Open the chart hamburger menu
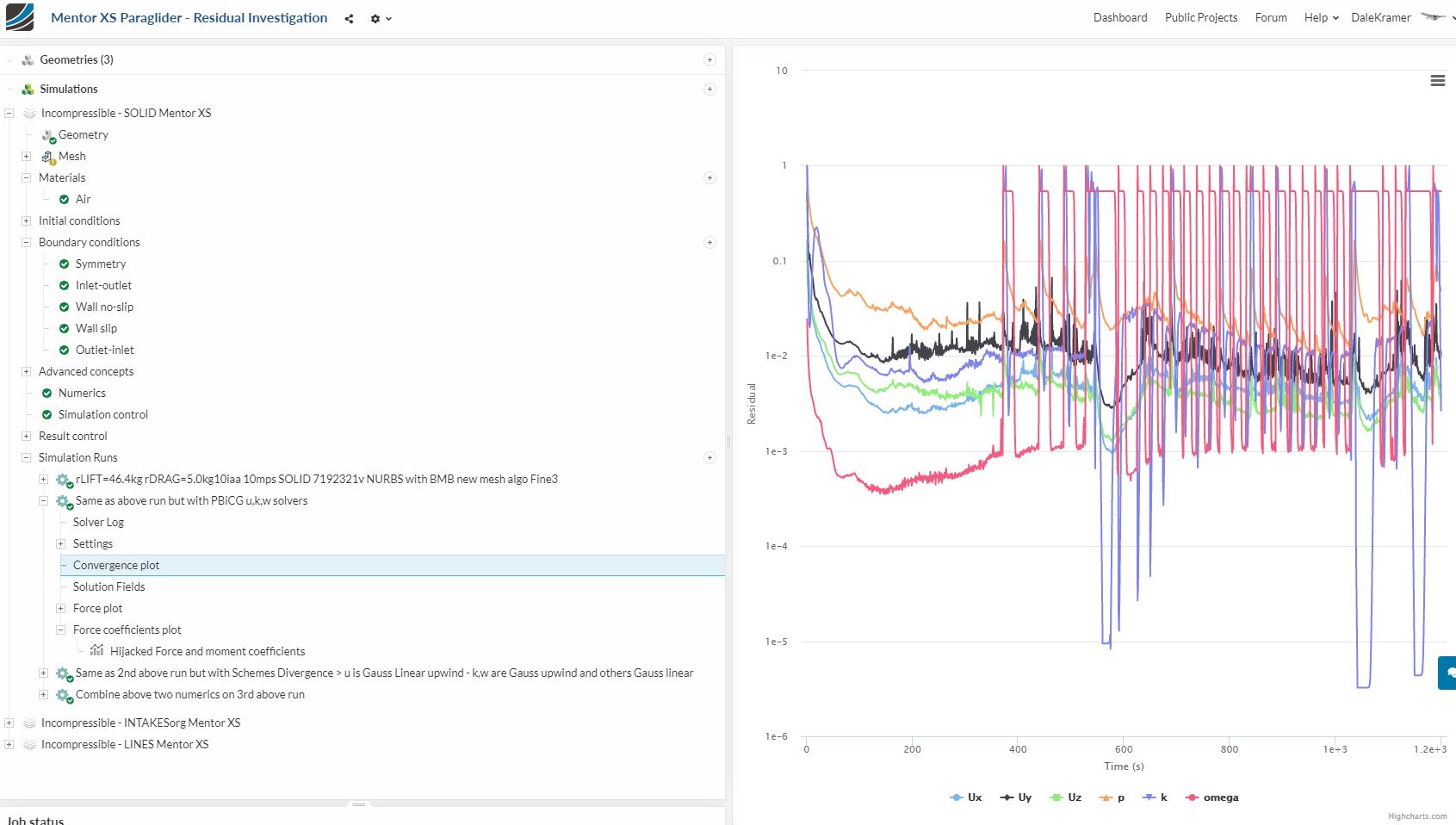Viewport: 1456px width, 825px height. pos(1437,80)
